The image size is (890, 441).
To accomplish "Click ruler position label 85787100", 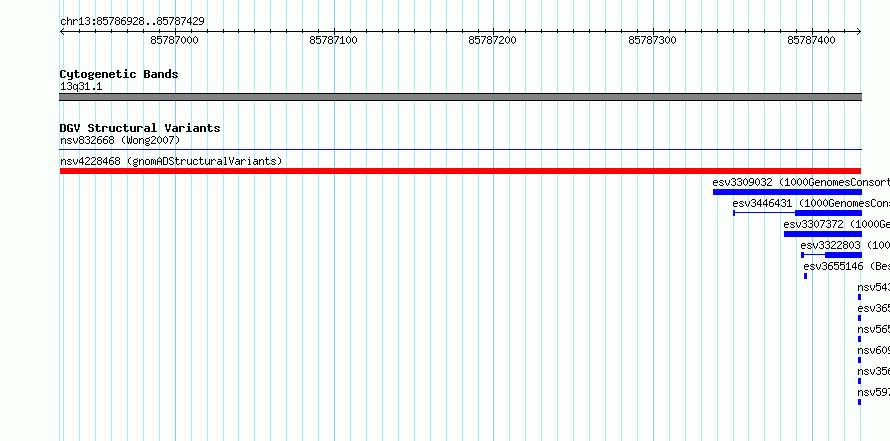I will [x=333, y=40].
